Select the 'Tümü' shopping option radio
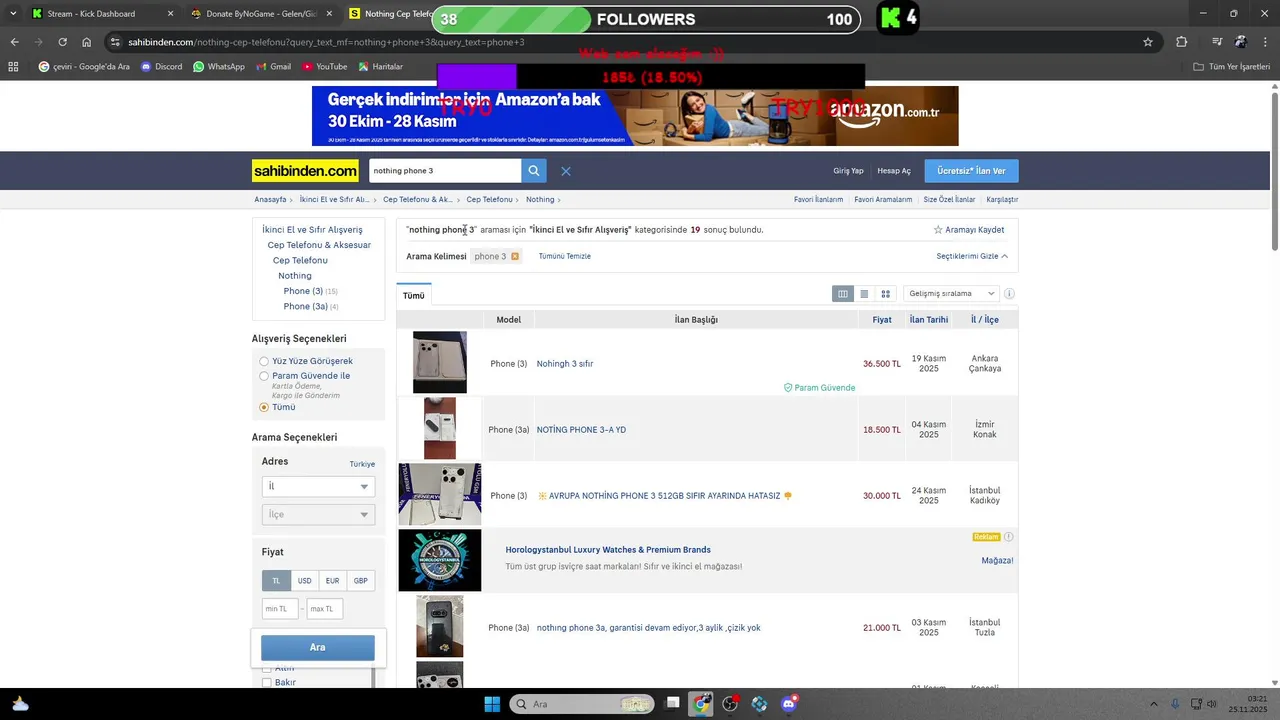 coord(264,407)
